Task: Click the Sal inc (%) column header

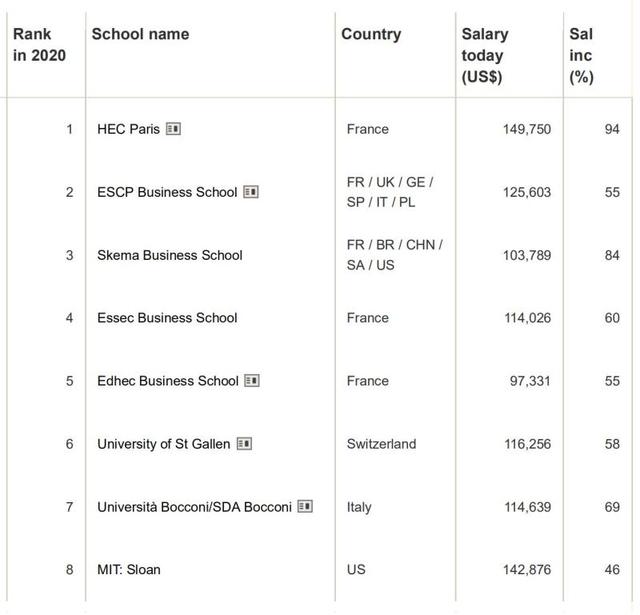Action: pyautogui.click(x=581, y=55)
